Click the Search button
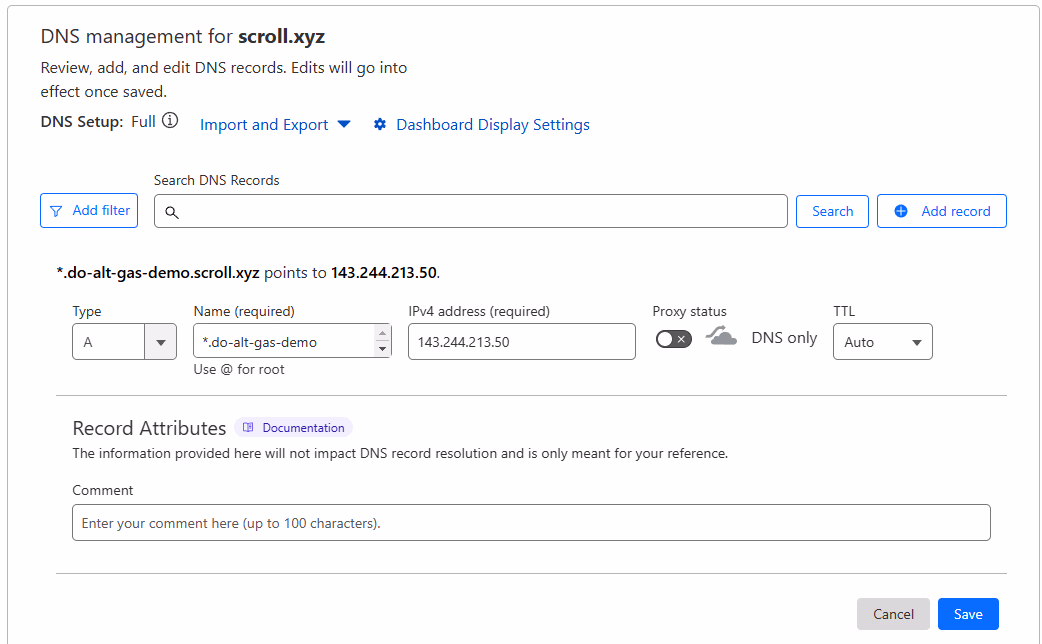Viewport: 1042px width, 644px height. [832, 211]
